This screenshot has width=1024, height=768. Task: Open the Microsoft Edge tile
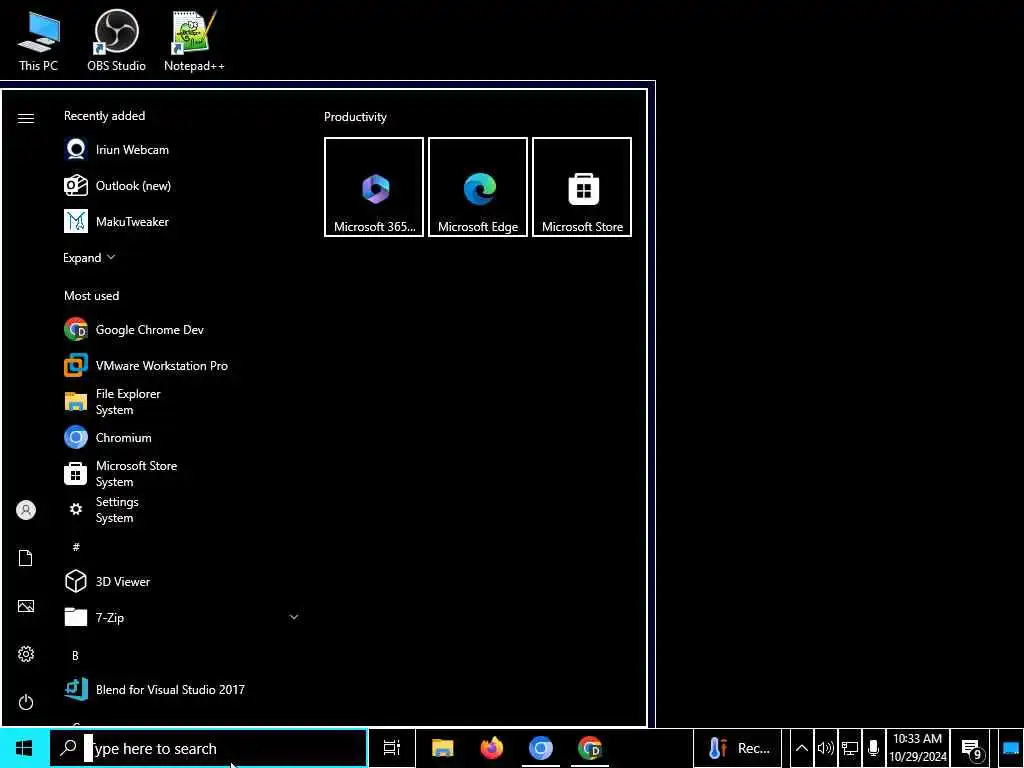[478, 187]
